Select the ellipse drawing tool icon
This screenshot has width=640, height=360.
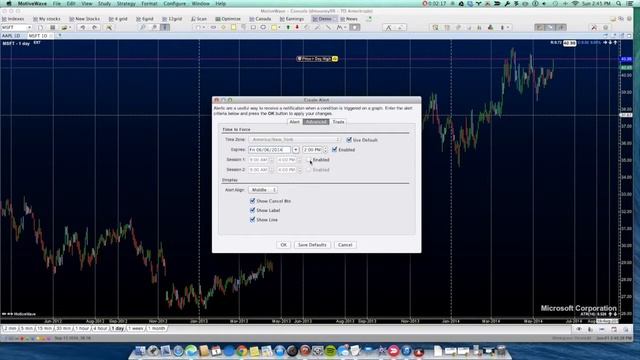coord(263,27)
